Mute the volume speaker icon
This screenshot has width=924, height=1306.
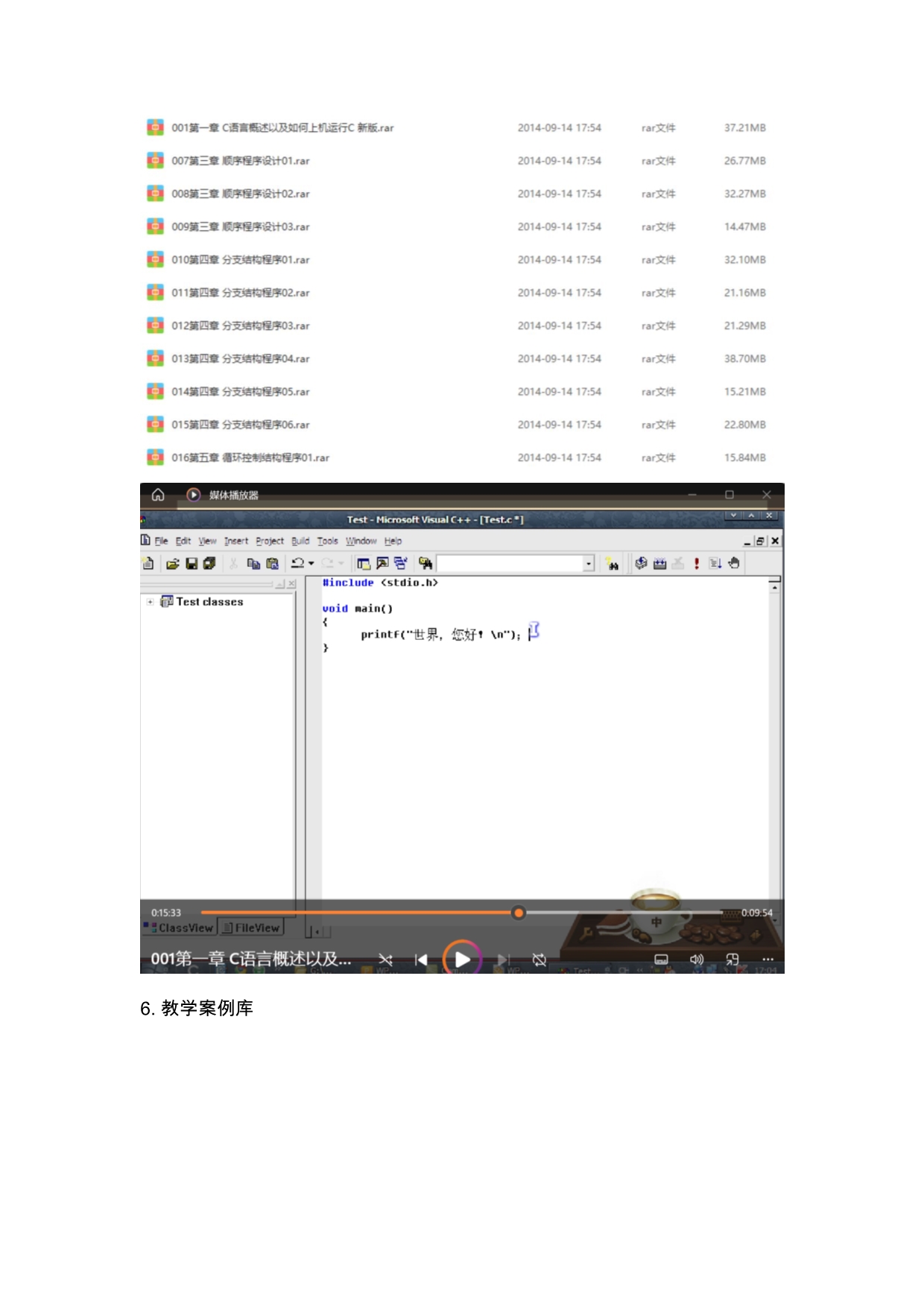click(696, 960)
